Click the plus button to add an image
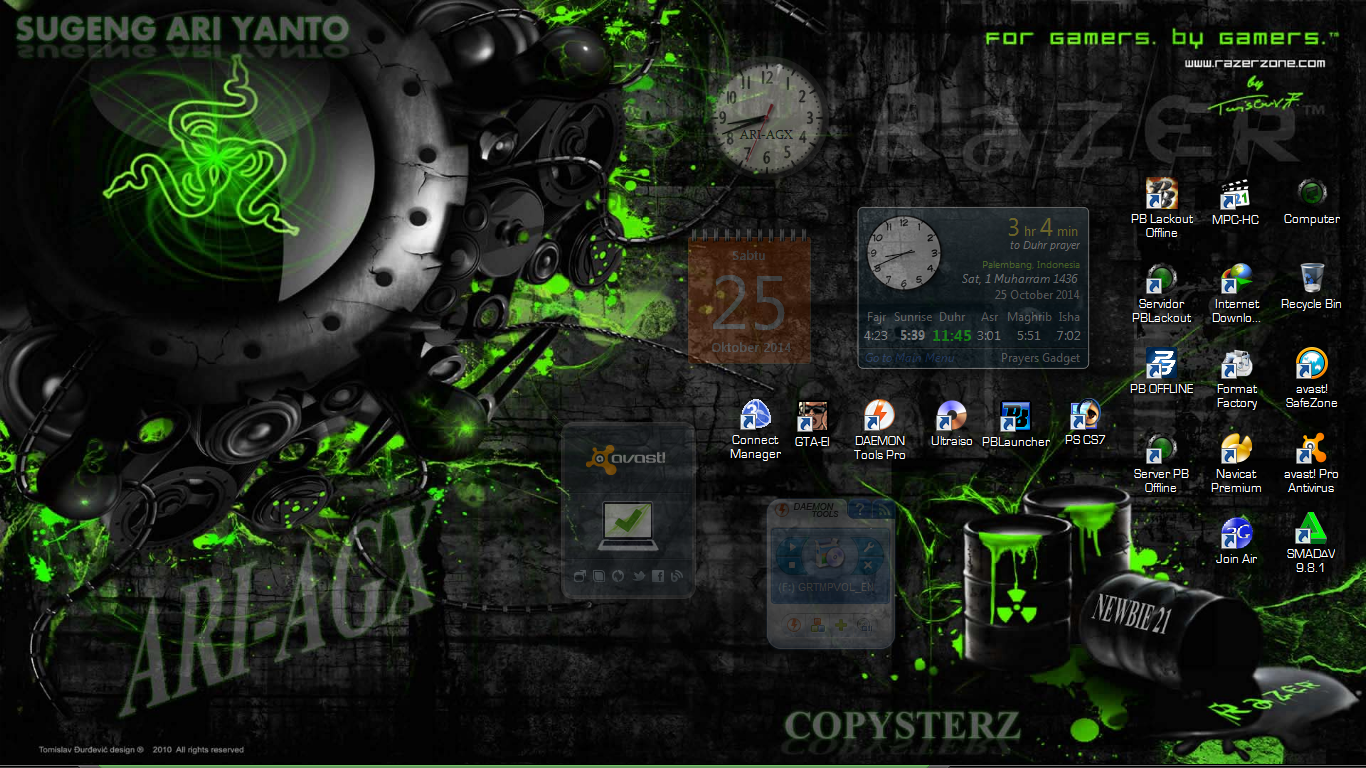Screen dimensions: 1366x768 (841, 626)
